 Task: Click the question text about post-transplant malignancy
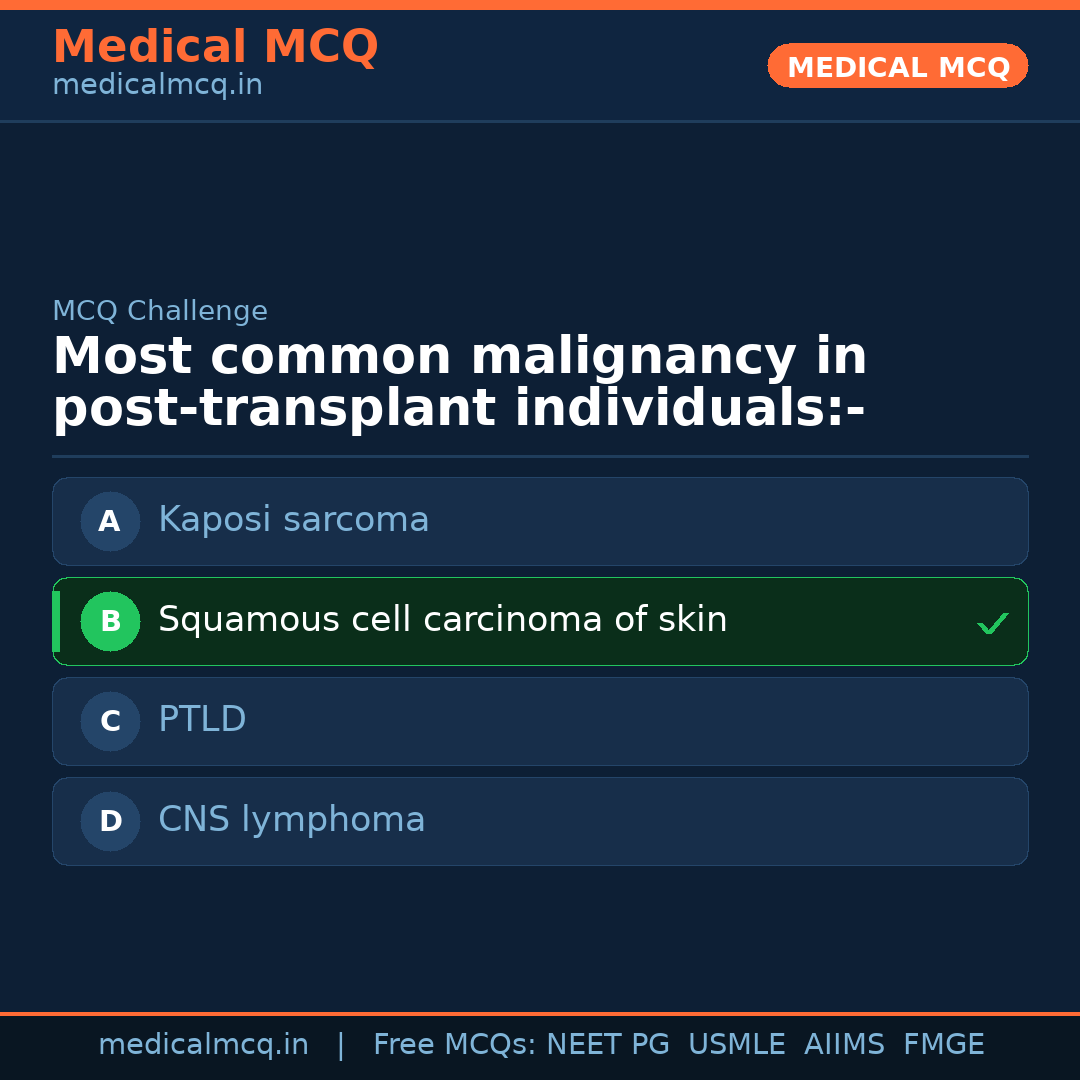pyautogui.click(x=459, y=383)
